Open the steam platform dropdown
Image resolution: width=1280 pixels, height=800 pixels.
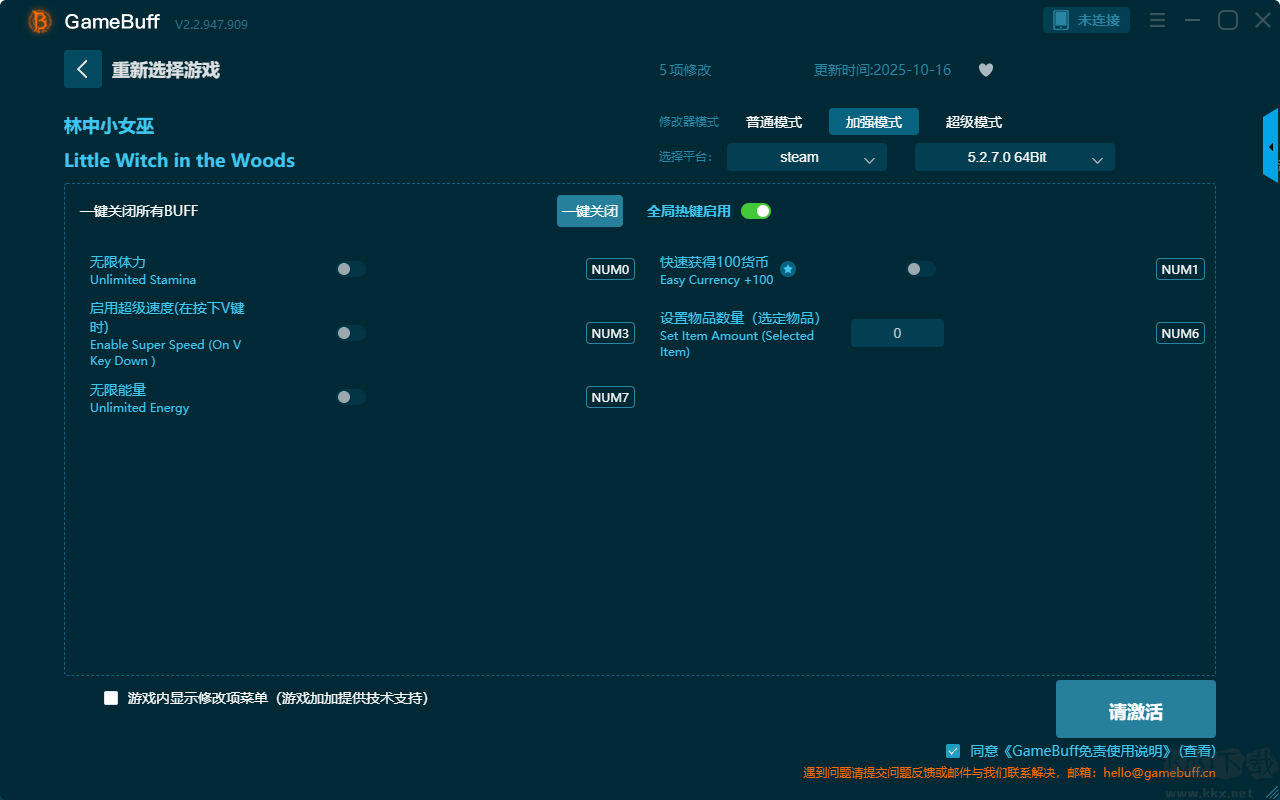tap(807, 157)
